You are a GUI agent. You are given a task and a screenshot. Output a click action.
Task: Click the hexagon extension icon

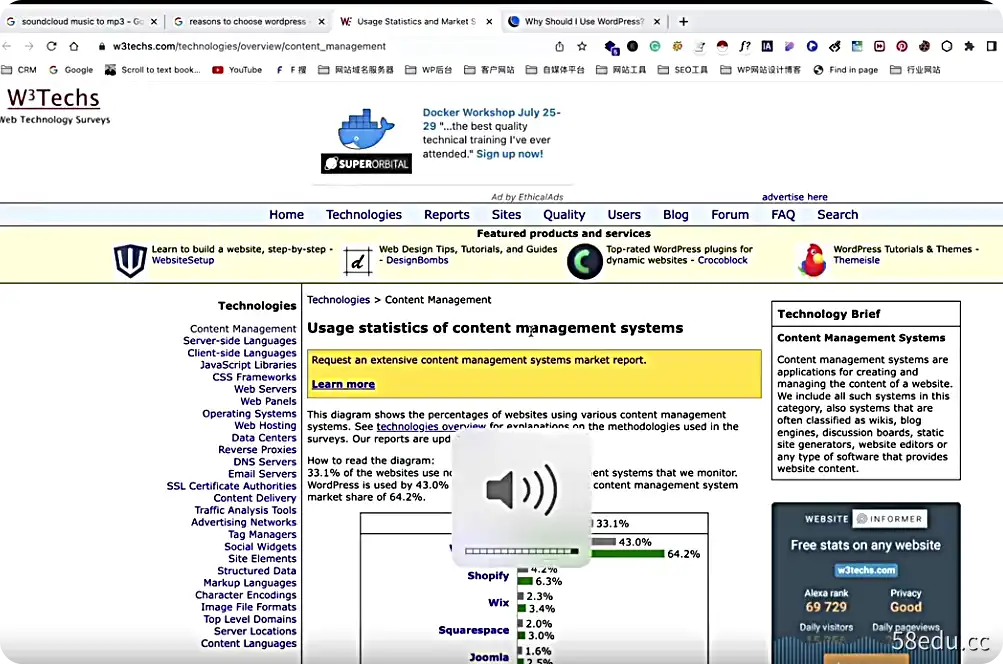click(947, 46)
